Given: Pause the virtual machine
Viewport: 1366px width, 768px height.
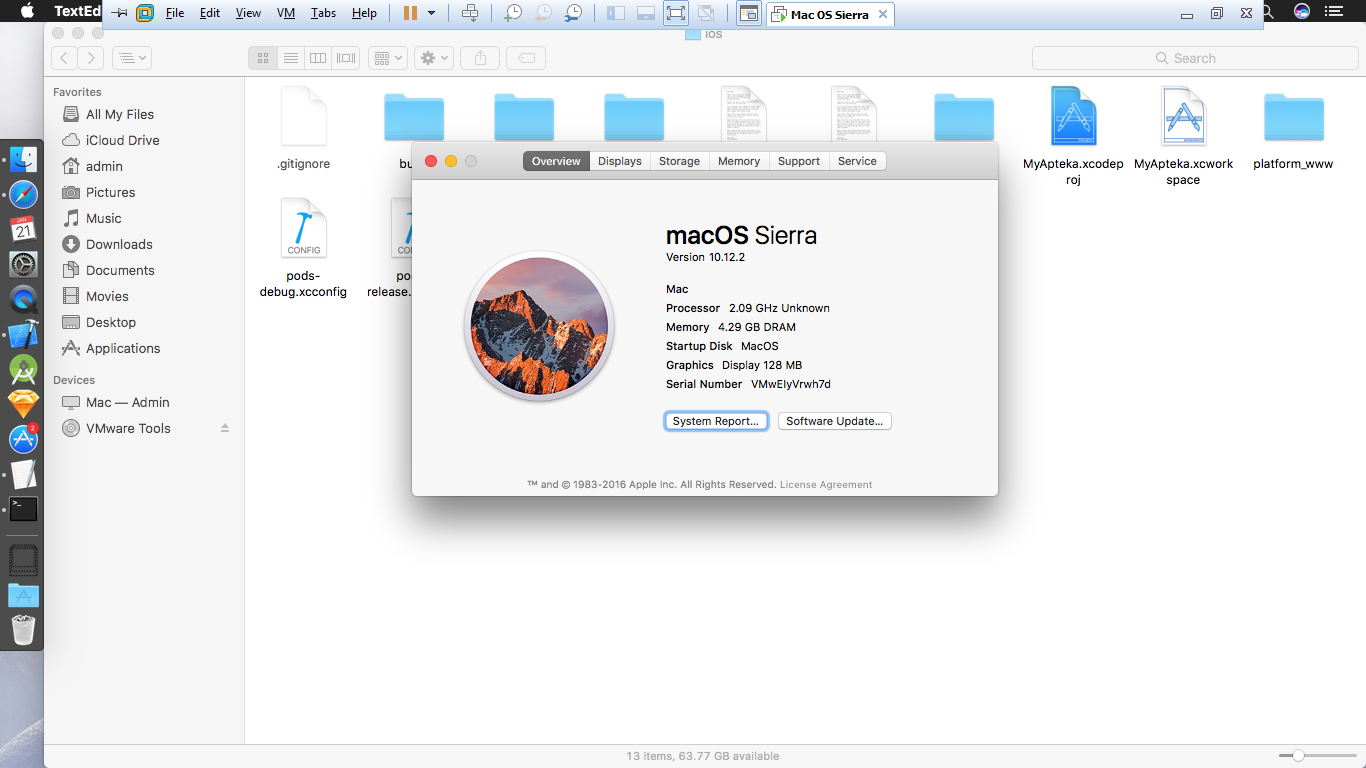Looking at the screenshot, I should coord(410,13).
